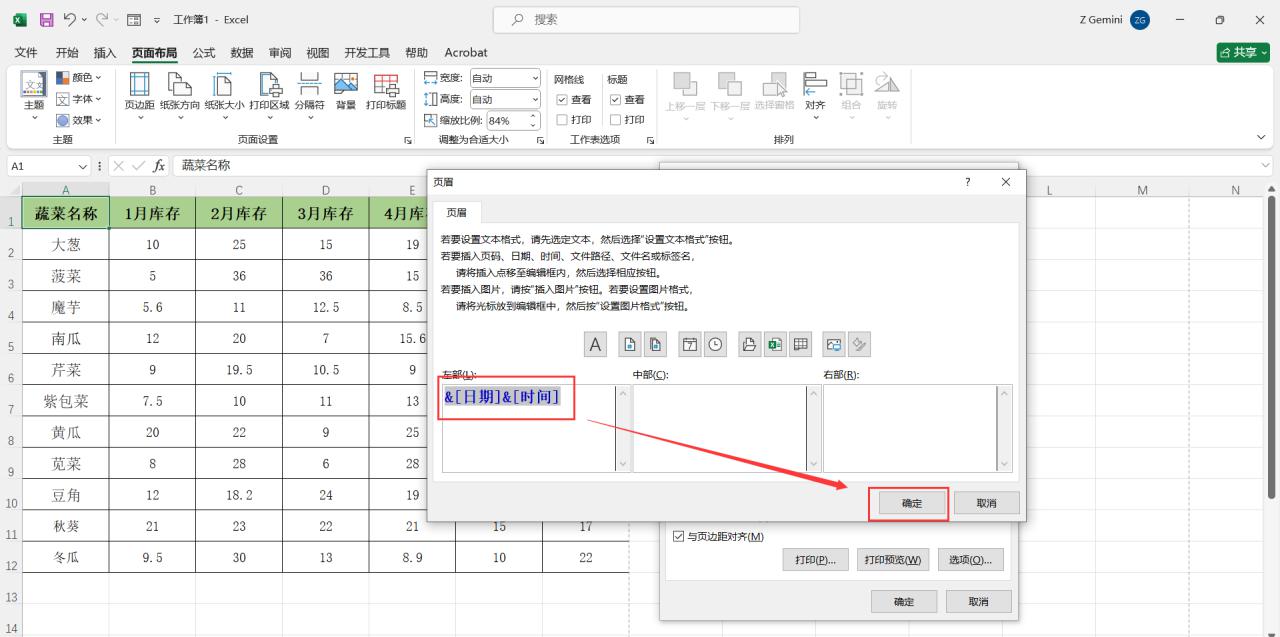Open 纸张方向 orientation menu
The width and height of the screenshot is (1280, 637).
180,96
